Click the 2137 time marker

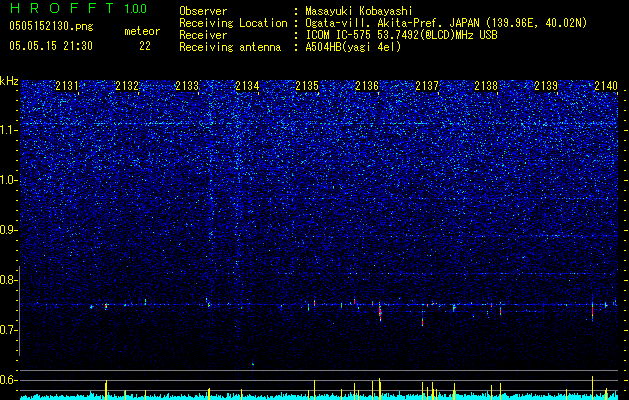click(x=427, y=86)
